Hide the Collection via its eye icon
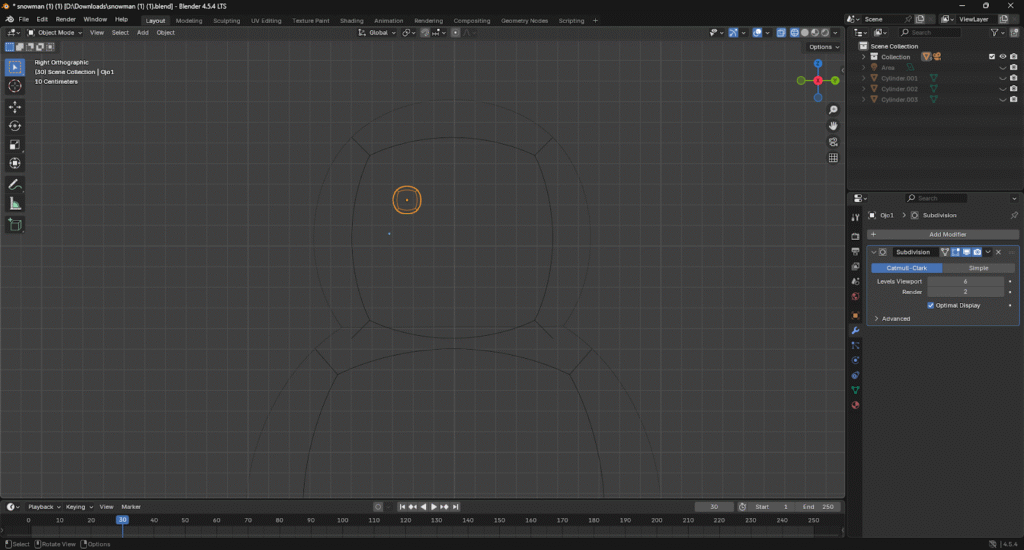Screen dimensions: 1024x550 pos(1003,57)
